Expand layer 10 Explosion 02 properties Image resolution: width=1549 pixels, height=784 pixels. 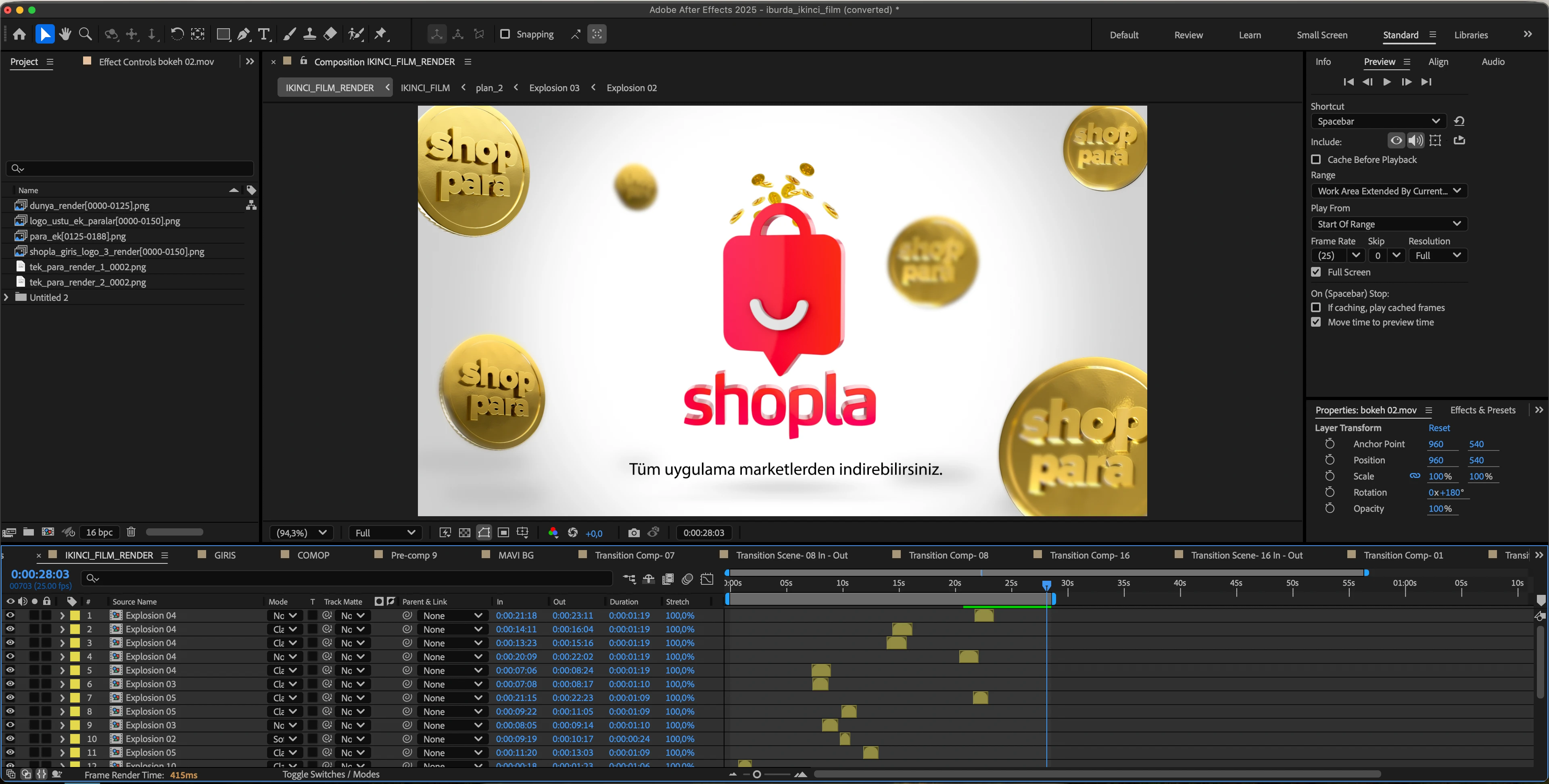coord(62,739)
